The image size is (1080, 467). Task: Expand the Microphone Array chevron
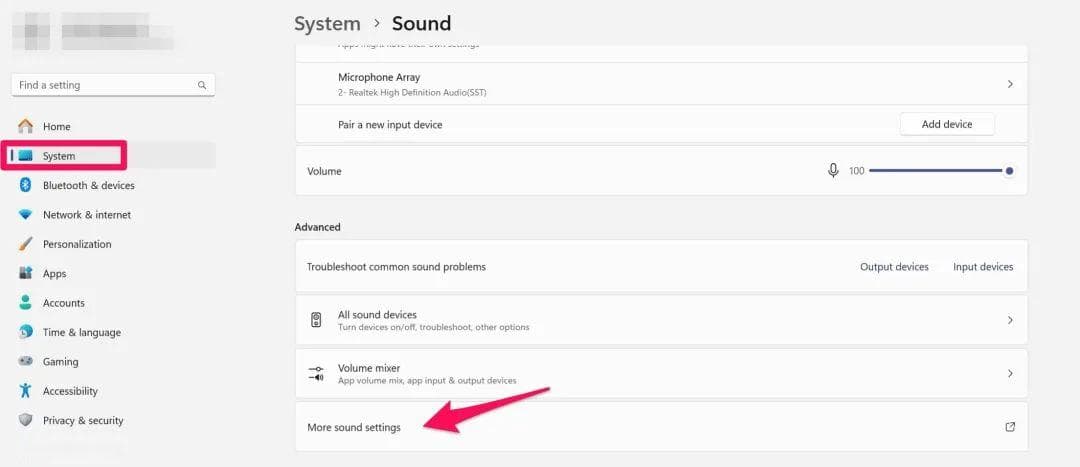click(1010, 84)
